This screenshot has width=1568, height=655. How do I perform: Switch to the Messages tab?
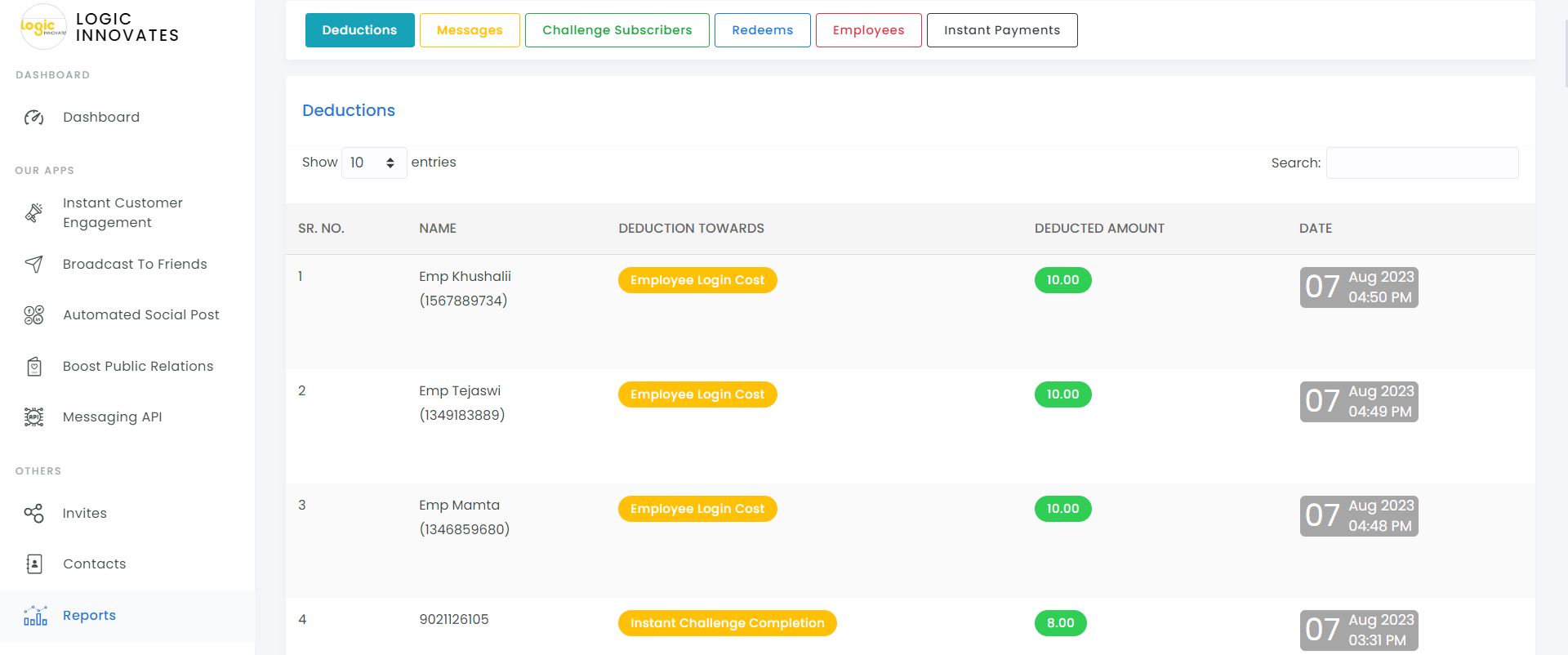[x=470, y=30]
